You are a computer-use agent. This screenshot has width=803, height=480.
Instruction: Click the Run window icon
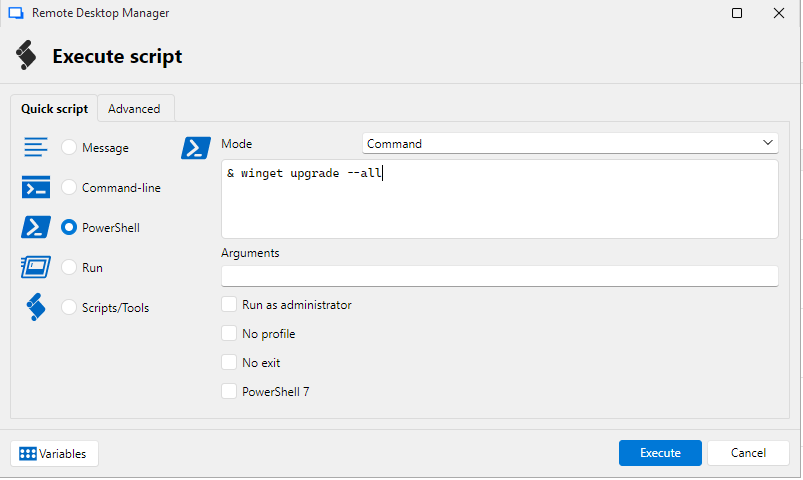36,267
